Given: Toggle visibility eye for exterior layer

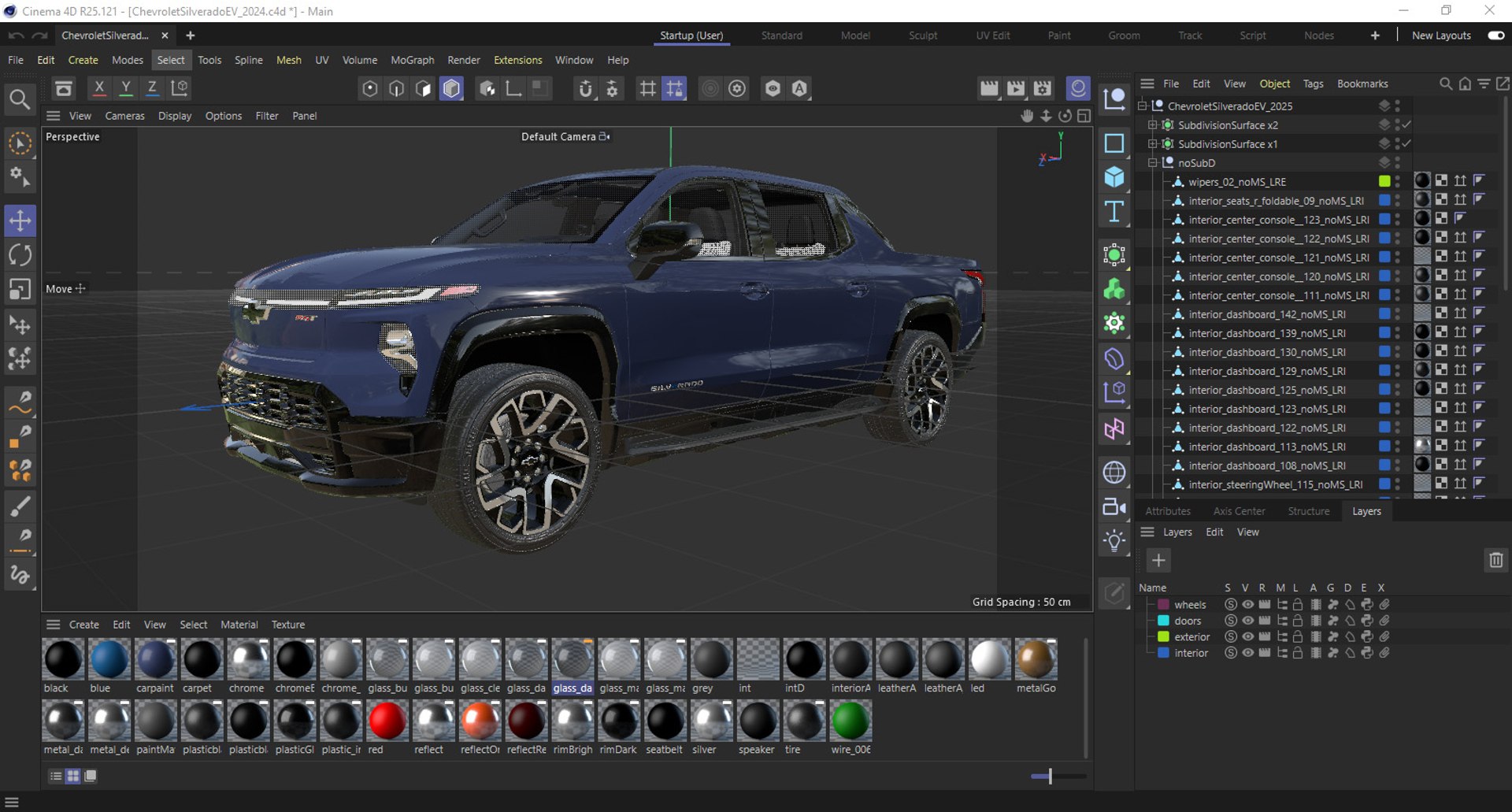Looking at the screenshot, I should point(1247,636).
